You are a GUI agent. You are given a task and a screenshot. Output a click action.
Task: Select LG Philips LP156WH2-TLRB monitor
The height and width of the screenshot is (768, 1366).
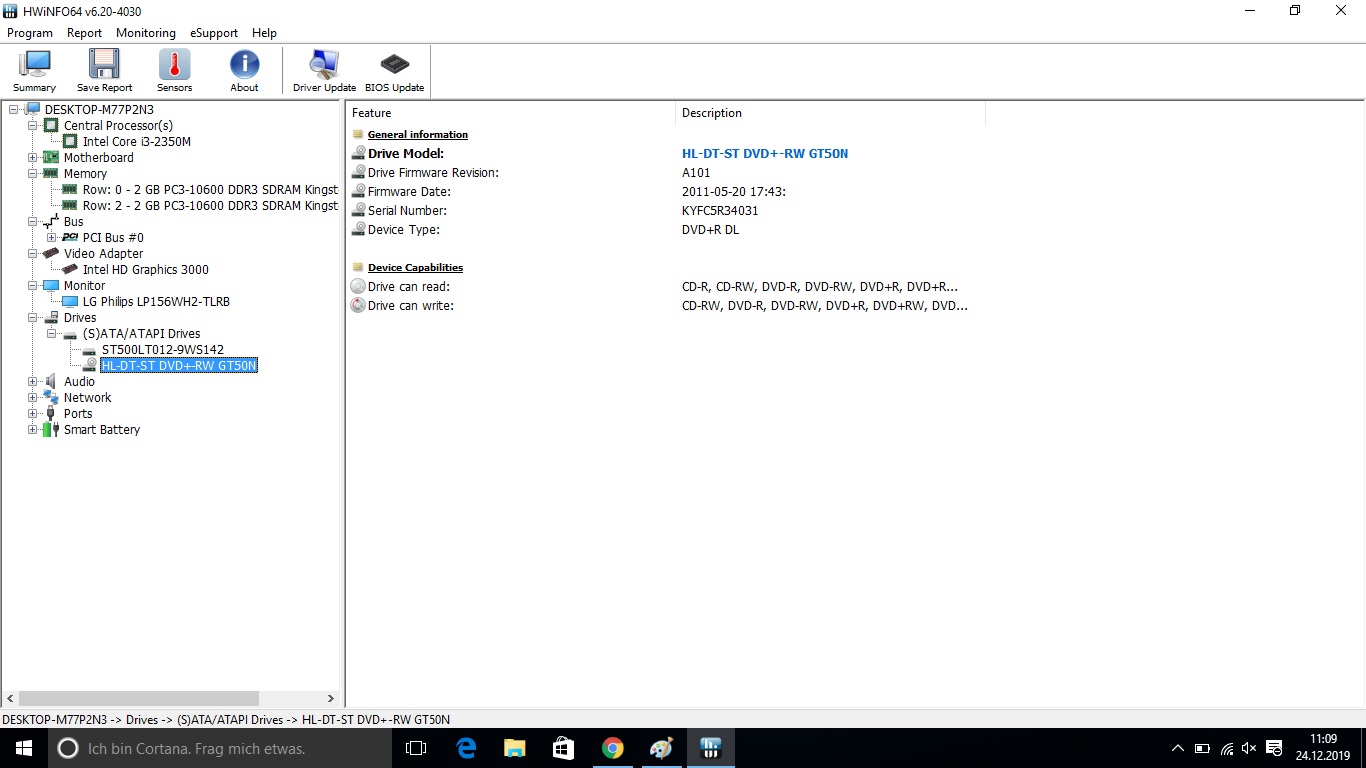tap(156, 302)
